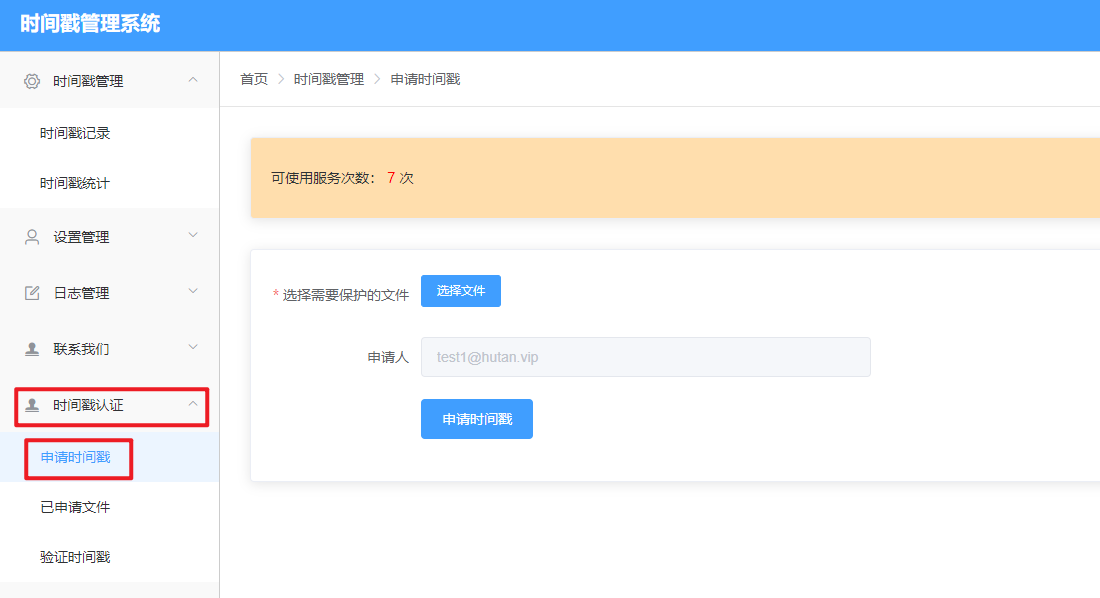The image size is (1100, 598).
Task: Click the person icon beside 联系我们
Action: click(32, 349)
